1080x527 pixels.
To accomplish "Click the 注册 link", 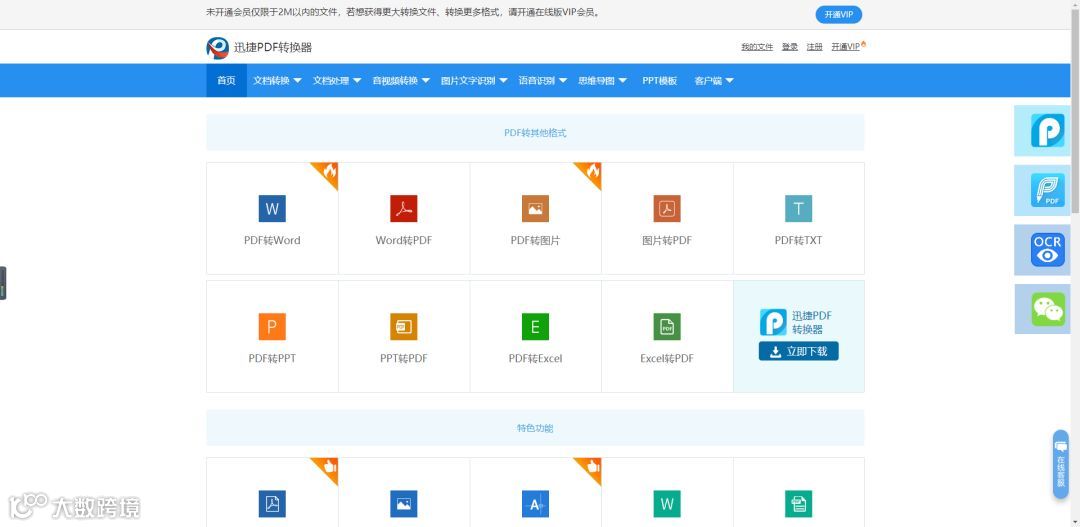I will tap(814, 47).
